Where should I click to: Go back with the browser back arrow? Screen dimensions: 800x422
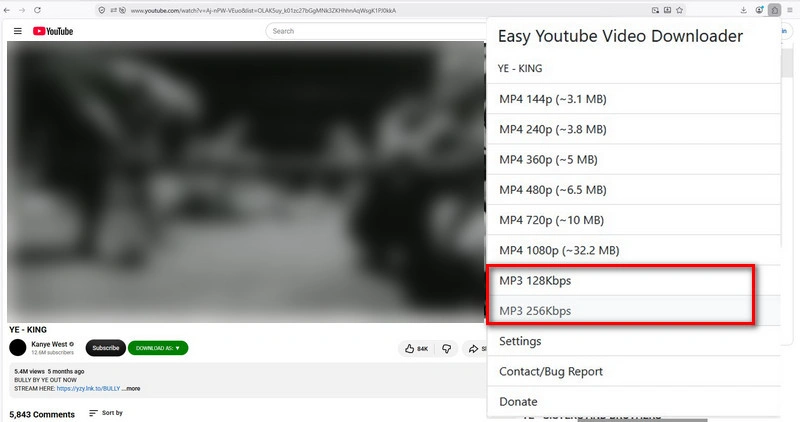coord(7,10)
